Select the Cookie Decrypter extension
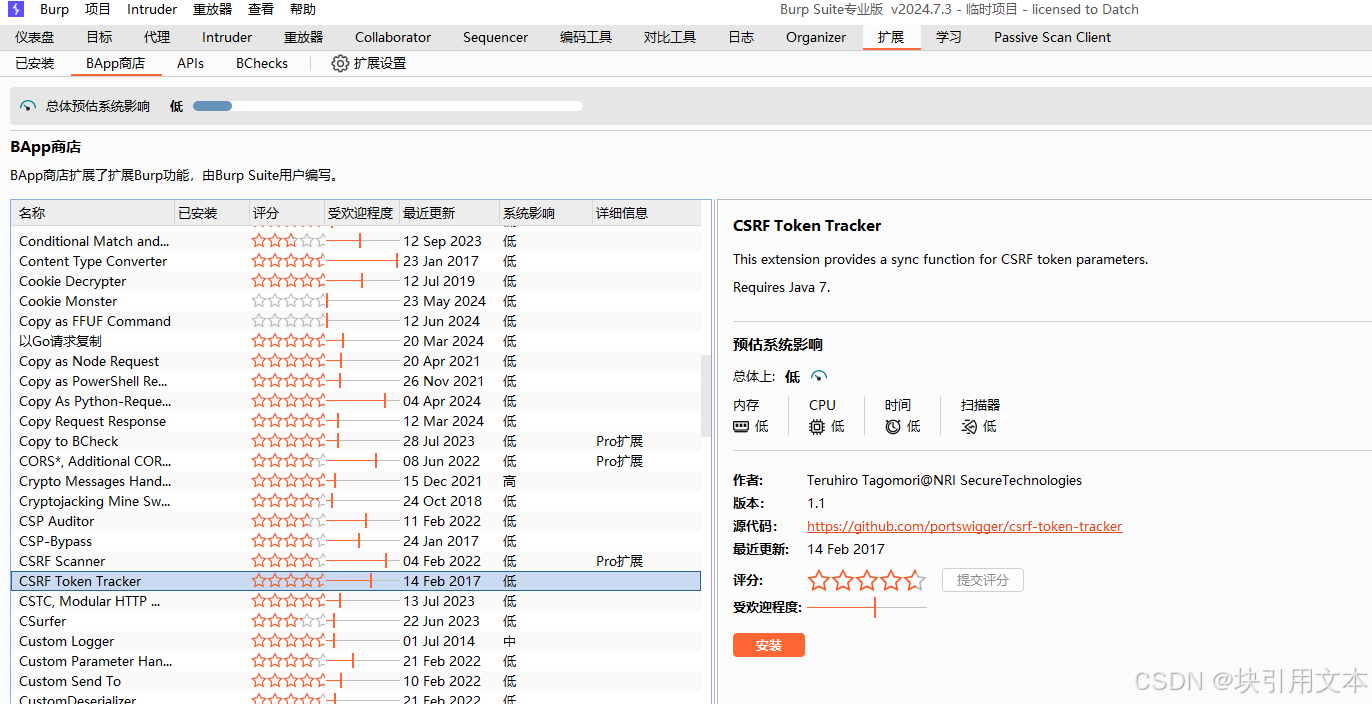Image resolution: width=1372 pixels, height=704 pixels. tap(356, 281)
